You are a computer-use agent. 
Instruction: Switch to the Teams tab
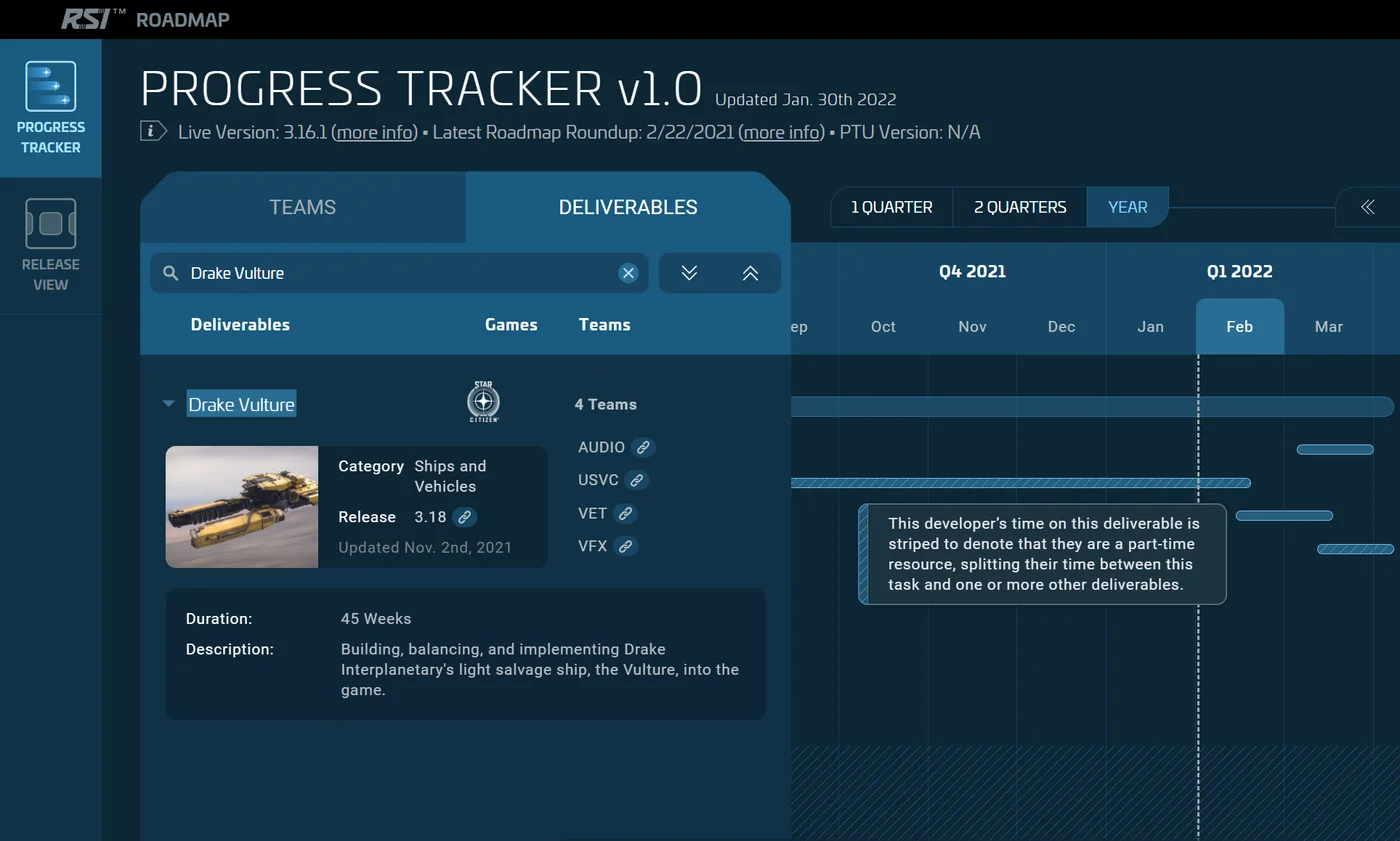[x=302, y=207]
